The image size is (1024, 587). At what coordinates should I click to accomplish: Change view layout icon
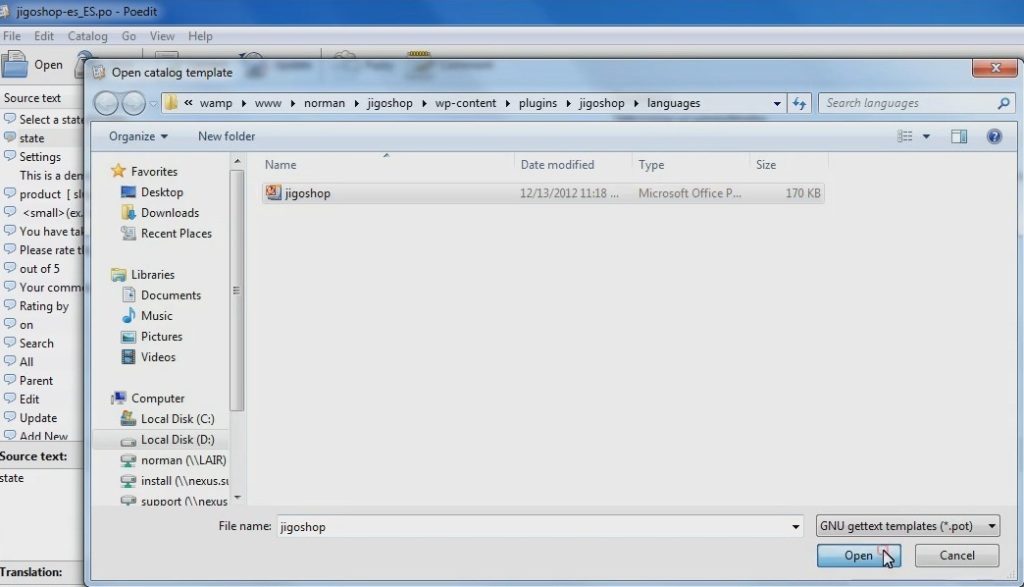point(906,137)
